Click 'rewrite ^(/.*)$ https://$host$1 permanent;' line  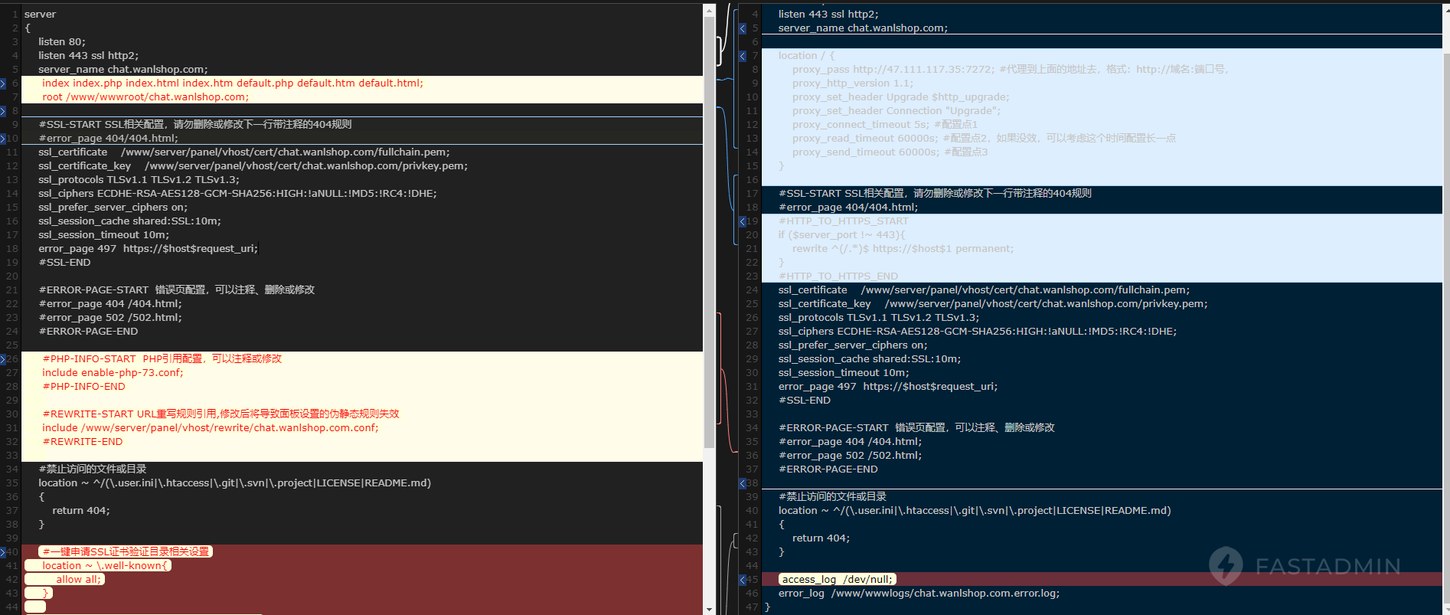903,248
